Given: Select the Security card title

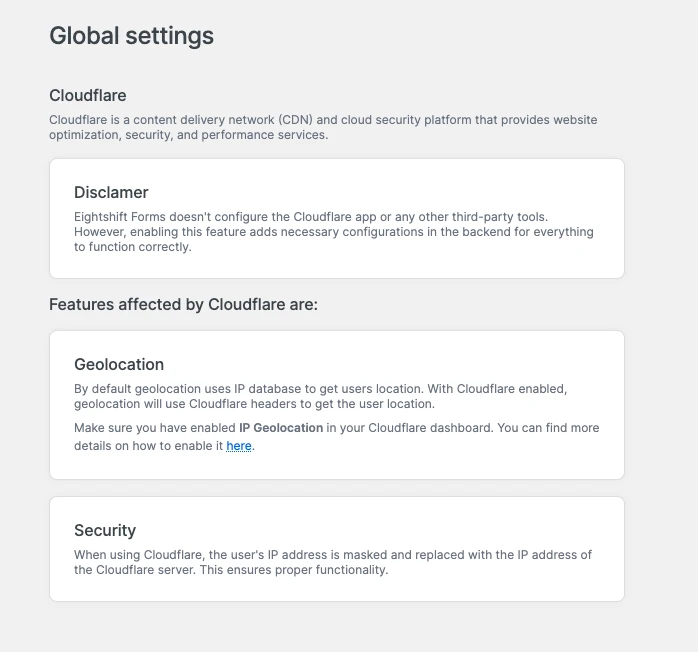Looking at the screenshot, I should [105, 530].
